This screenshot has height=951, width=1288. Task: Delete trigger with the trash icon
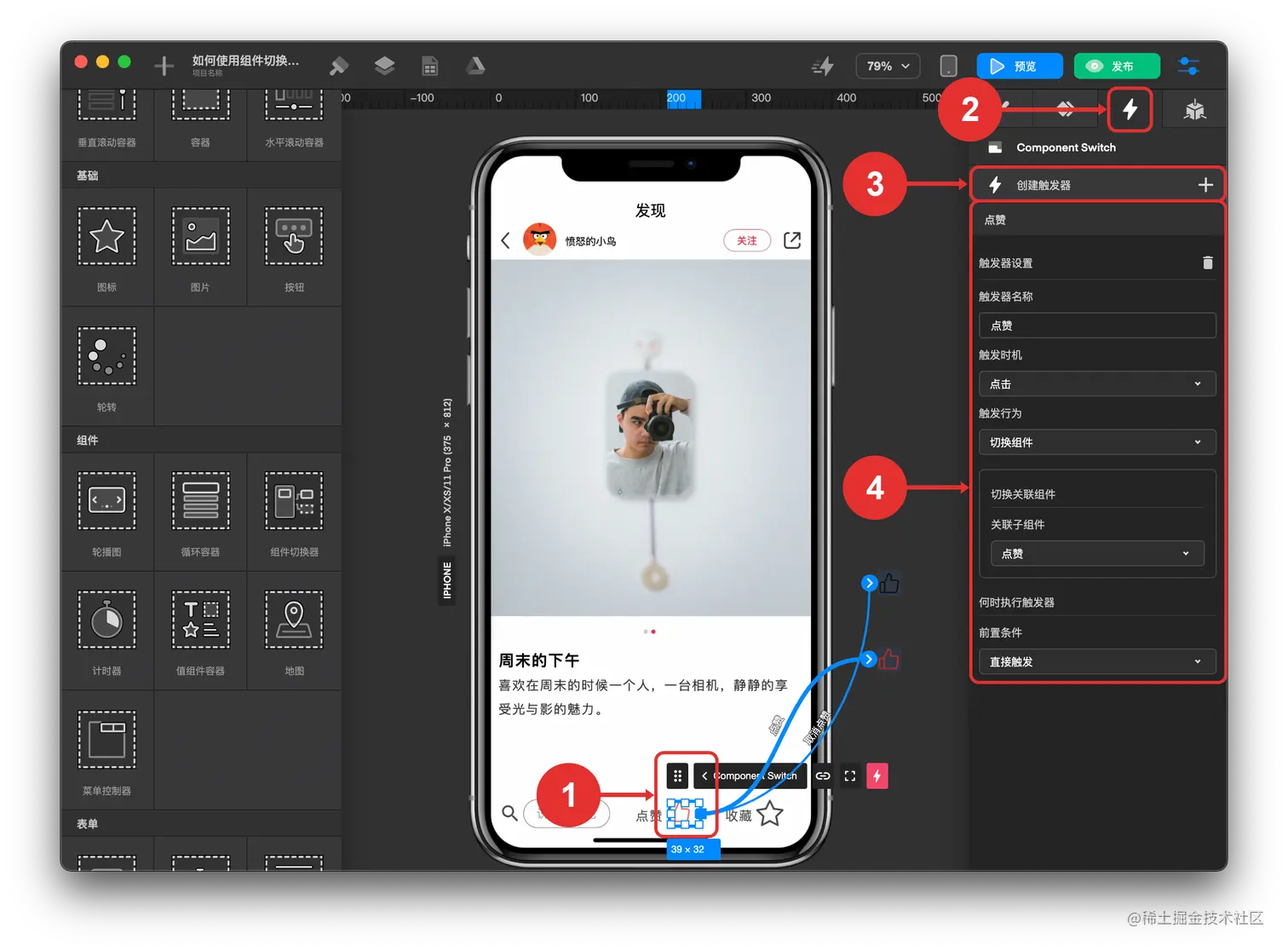pos(1207,262)
